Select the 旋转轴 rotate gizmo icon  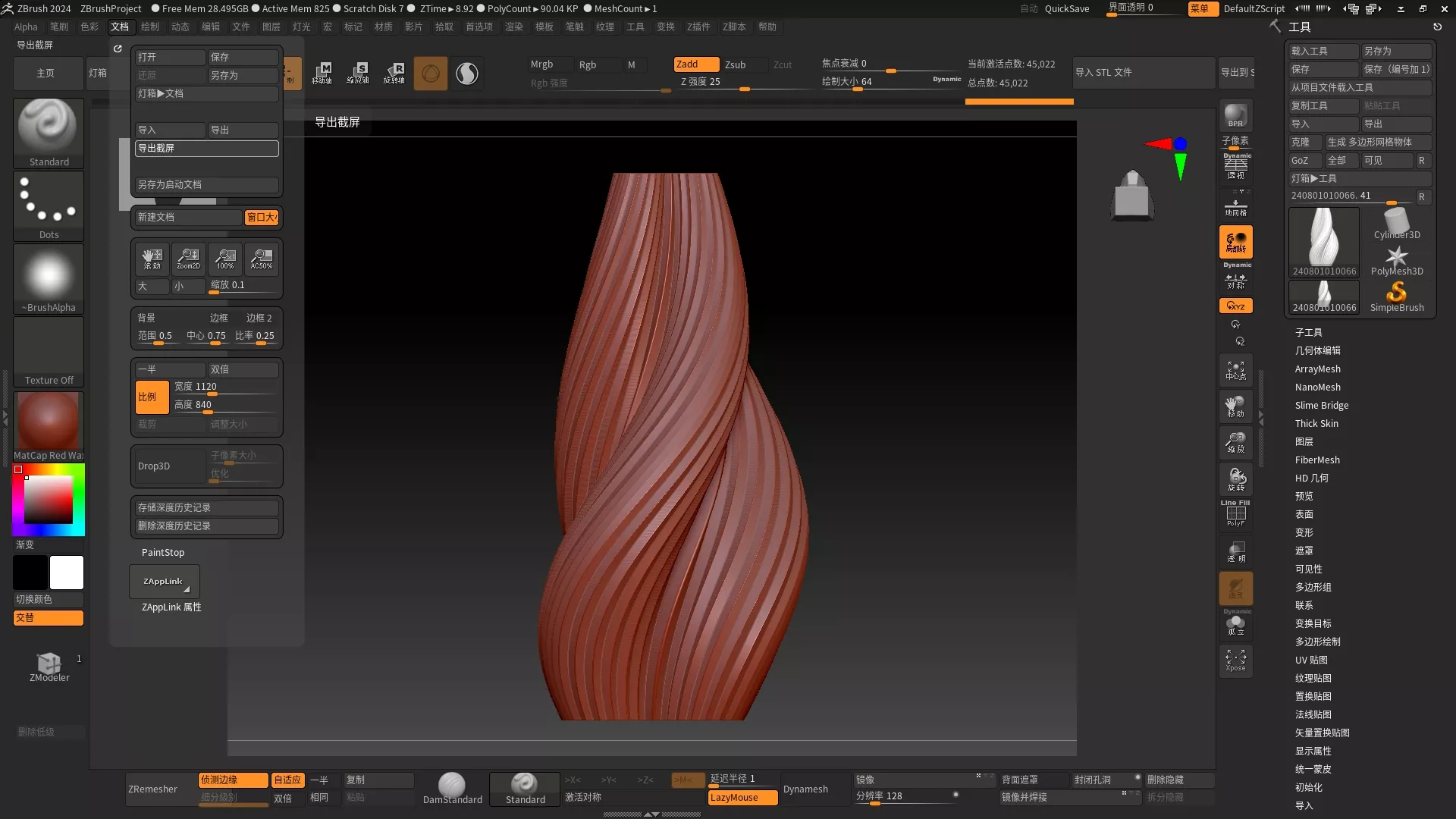394,73
